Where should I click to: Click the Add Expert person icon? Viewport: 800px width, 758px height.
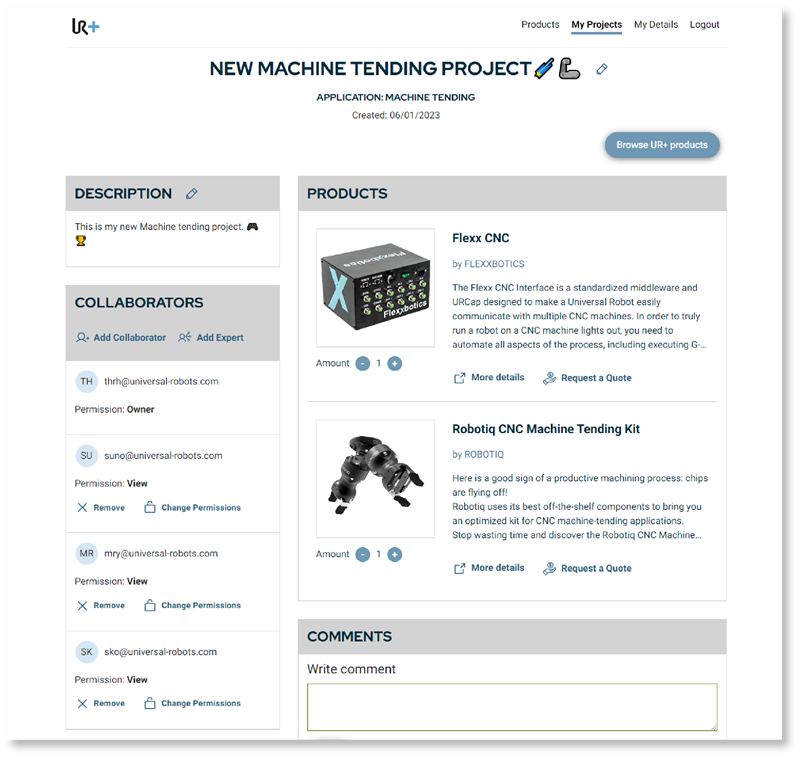[185, 337]
